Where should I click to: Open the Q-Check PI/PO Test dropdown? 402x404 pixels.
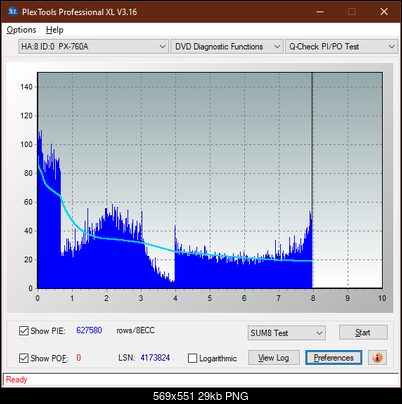point(341,47)
